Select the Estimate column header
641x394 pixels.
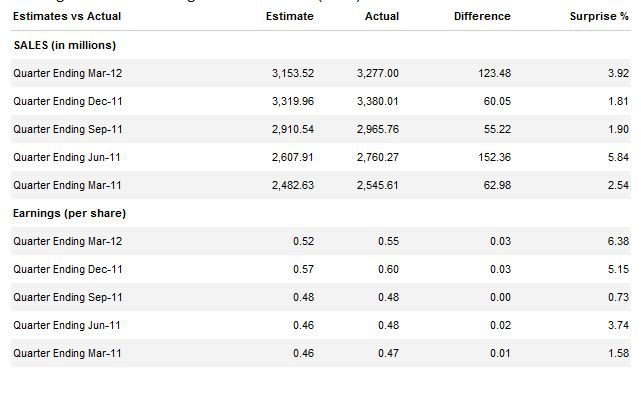point(289,16)
